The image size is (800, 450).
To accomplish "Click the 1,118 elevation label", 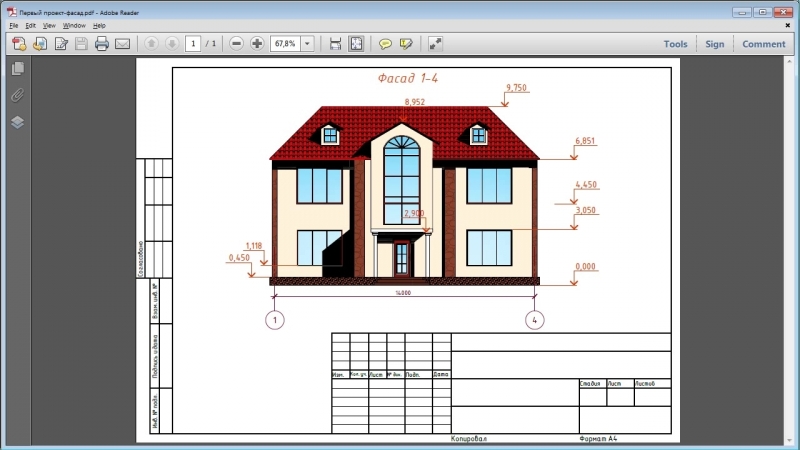I will [x=254, y=246].
